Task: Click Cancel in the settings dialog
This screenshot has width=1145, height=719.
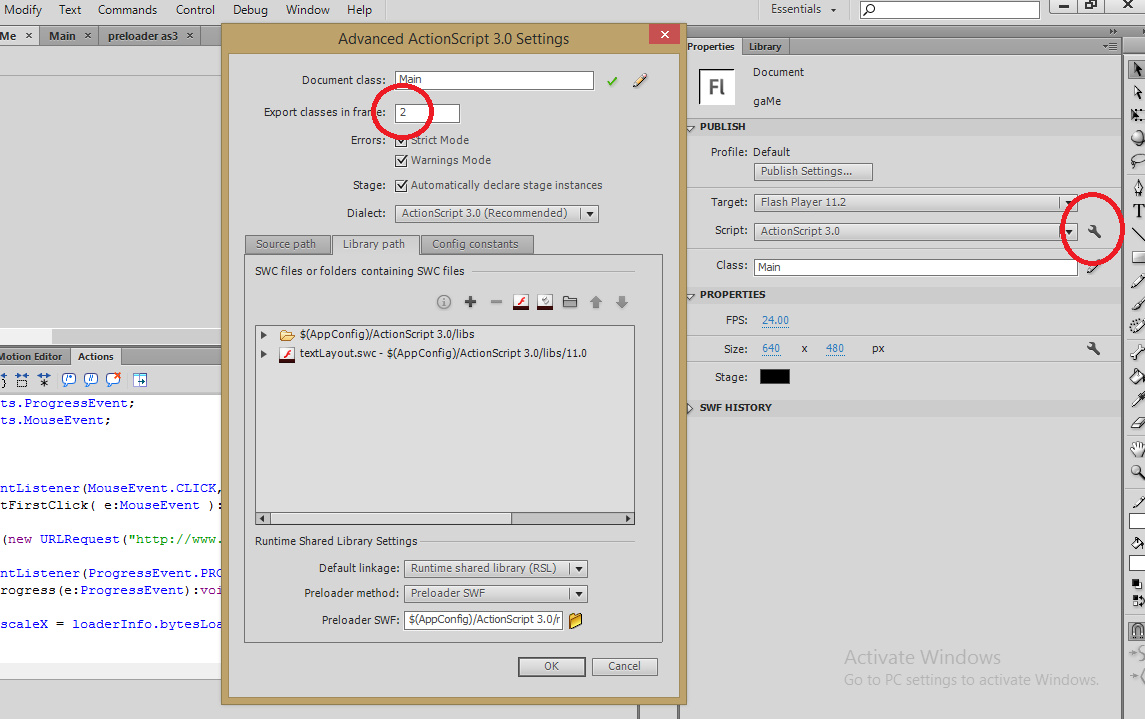Action: point(624,666)
